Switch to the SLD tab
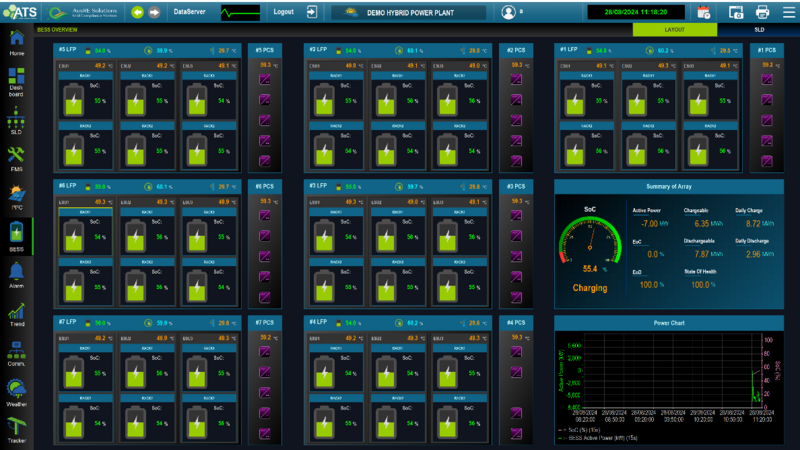 (759, 30)
